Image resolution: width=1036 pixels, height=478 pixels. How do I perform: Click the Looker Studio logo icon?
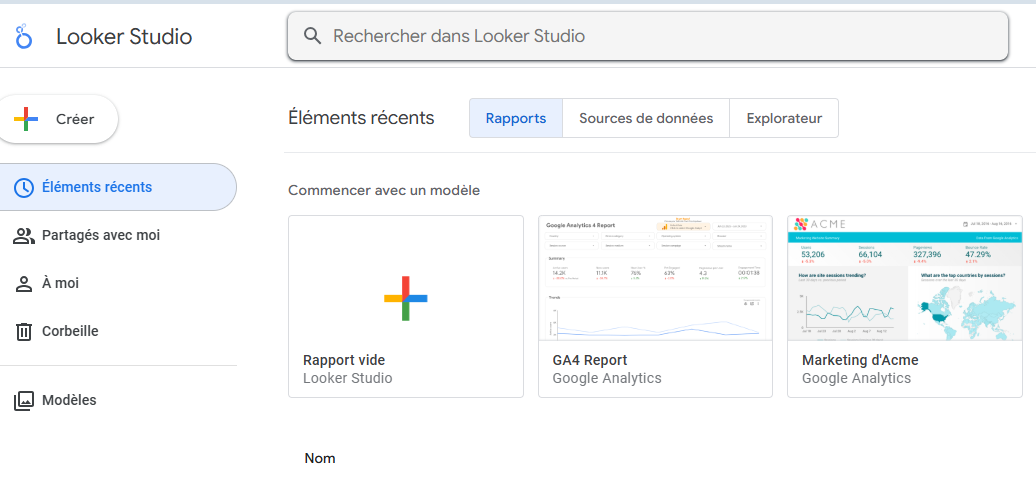pyautogui.click(x=24, y=36)
